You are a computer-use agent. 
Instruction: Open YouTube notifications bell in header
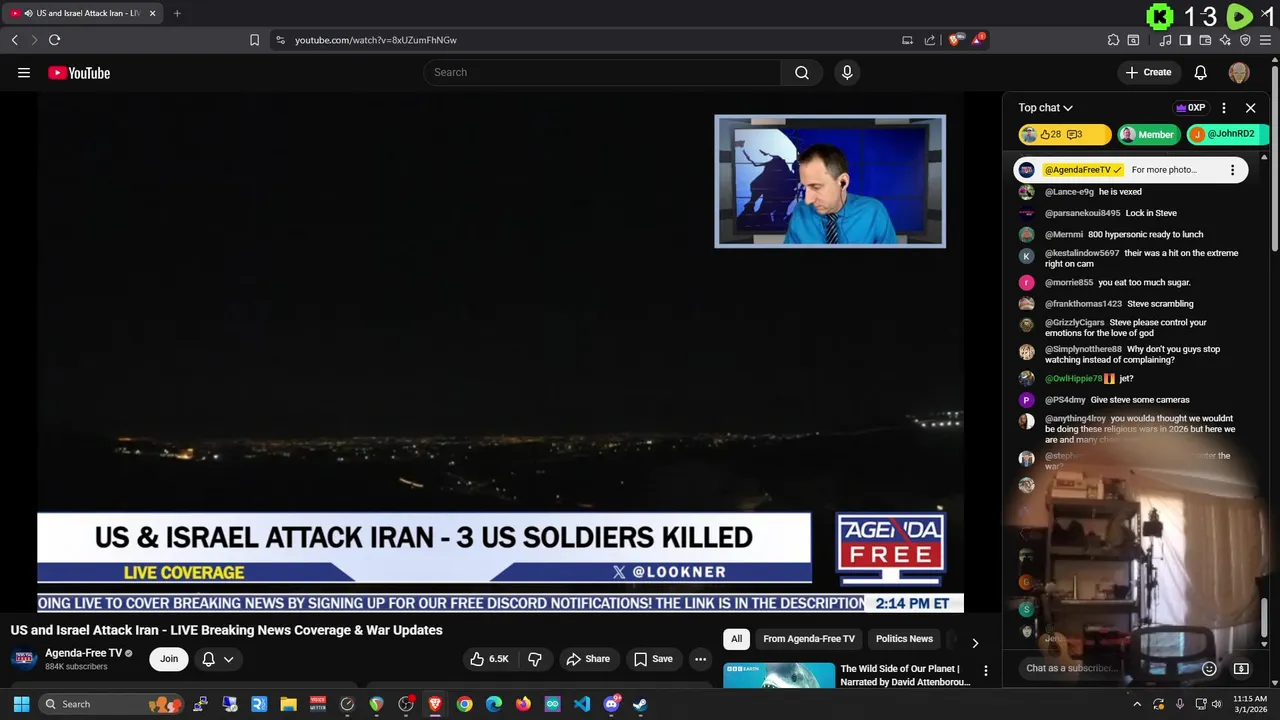coord(1201,72)
